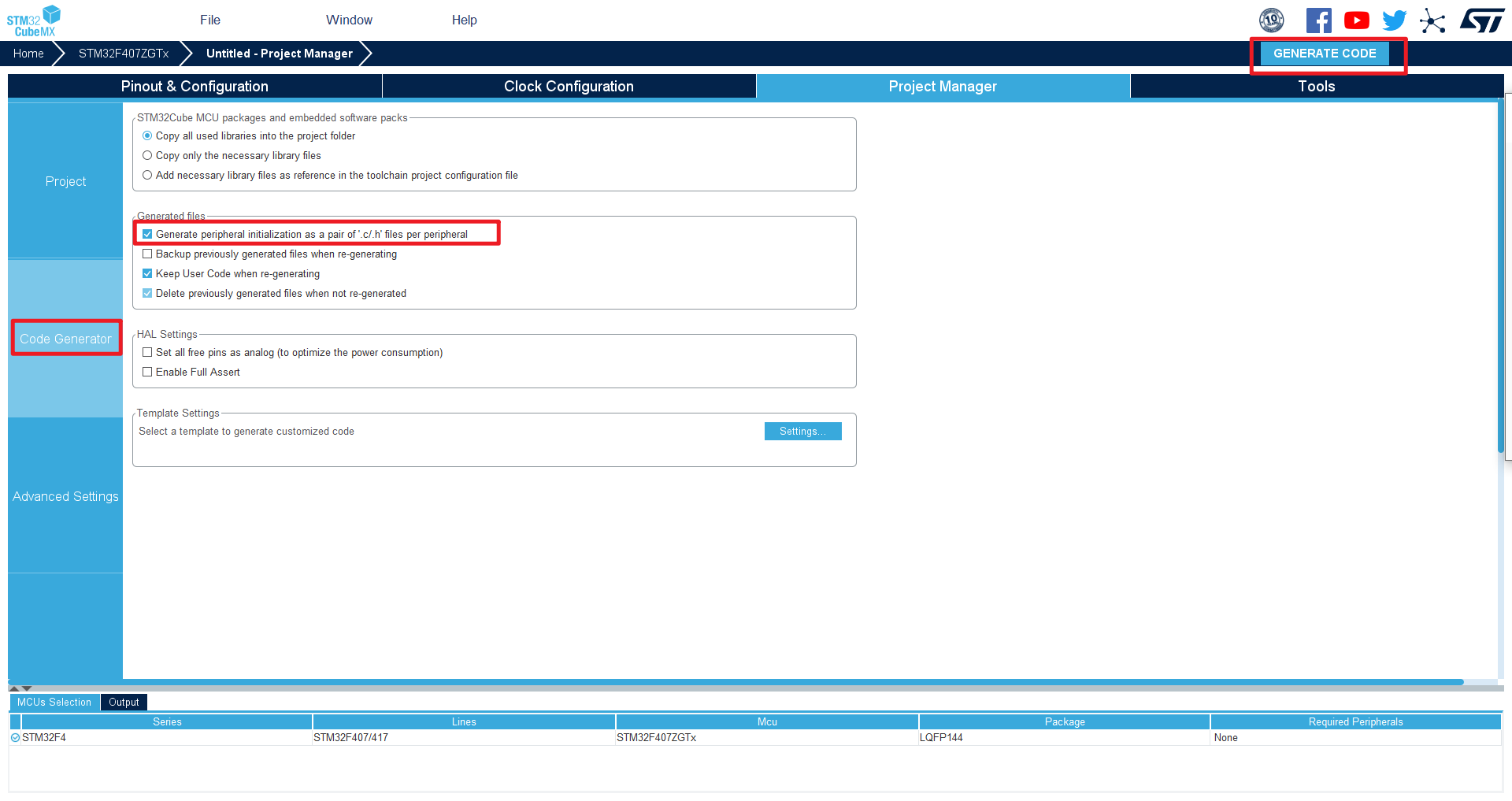Viewport: 1512px width, 801px height.
Task: Open the Project side section
Action: tap(65, 181)
